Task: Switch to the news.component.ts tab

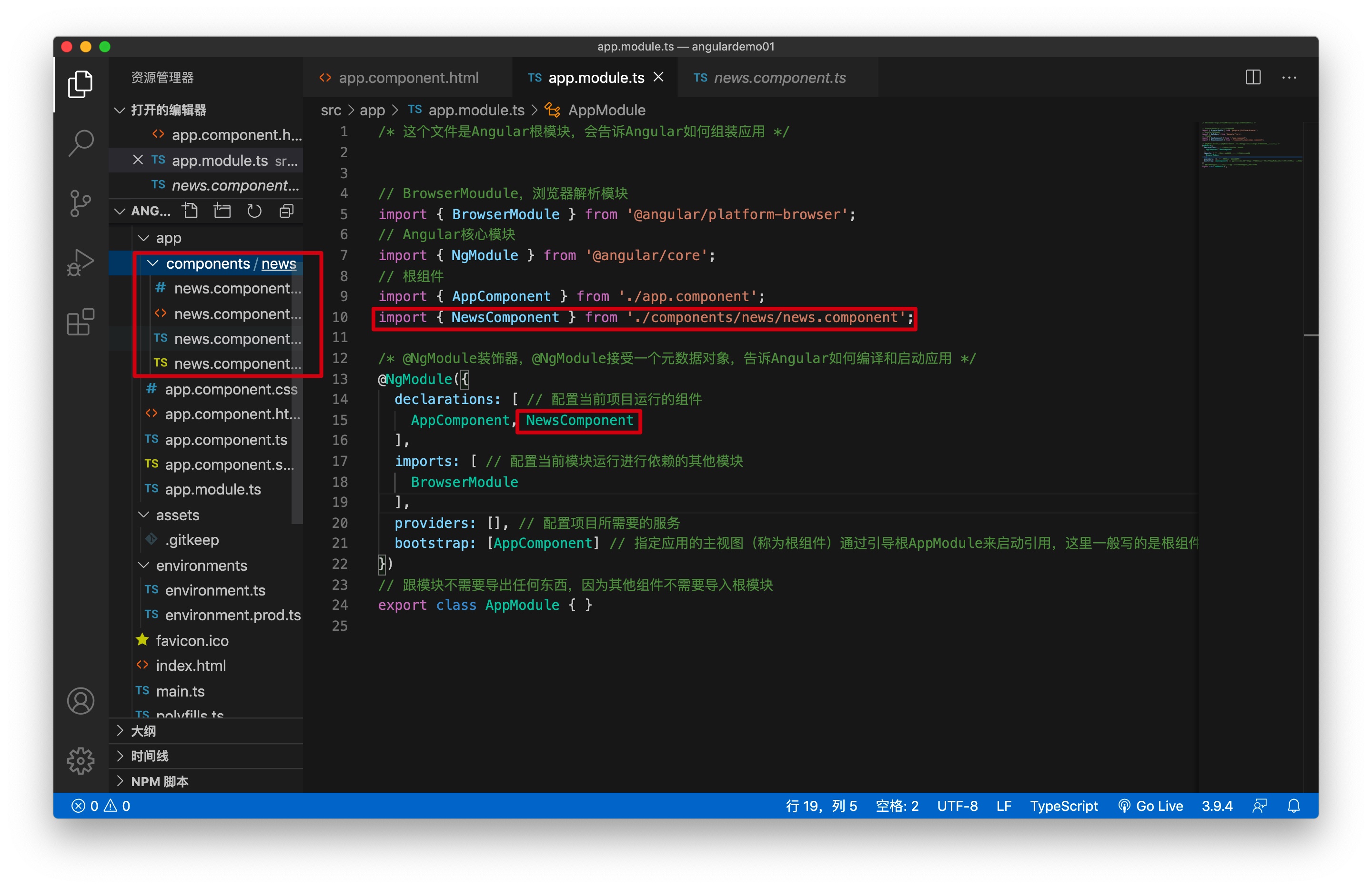Action: (x=779, y=78)
